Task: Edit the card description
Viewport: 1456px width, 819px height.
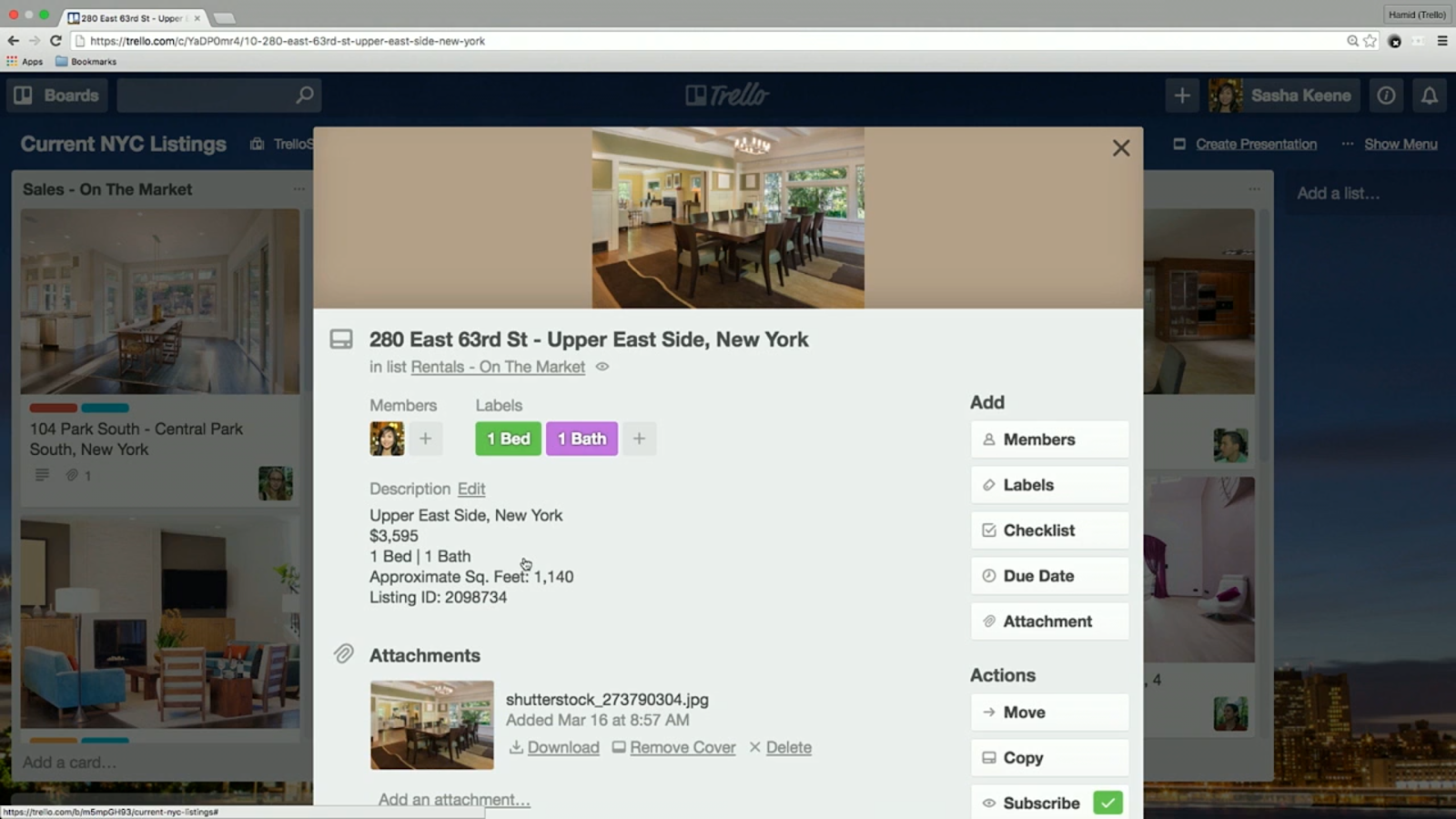Action: [471, 489]
